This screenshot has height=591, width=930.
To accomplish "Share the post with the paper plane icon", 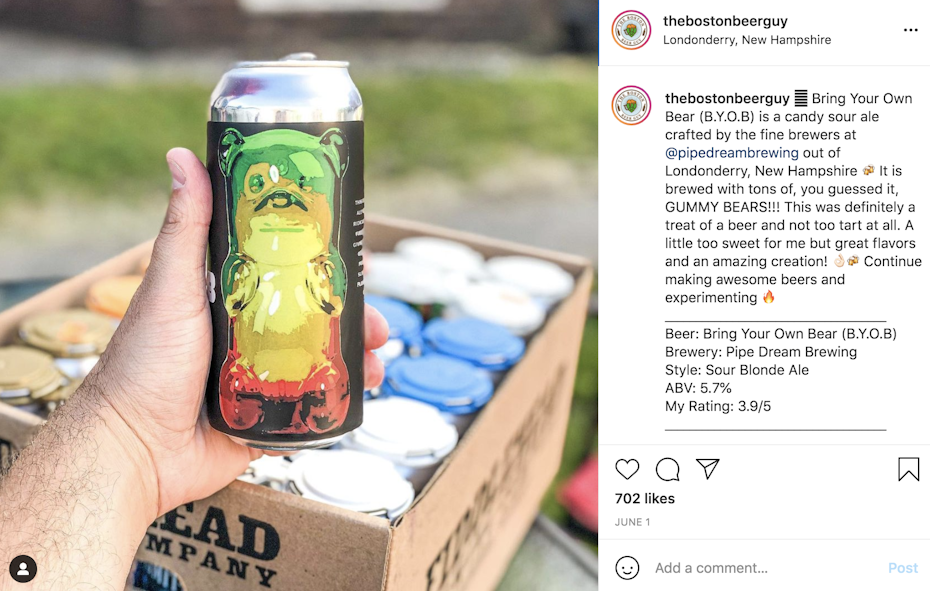I will coord(708,469).
